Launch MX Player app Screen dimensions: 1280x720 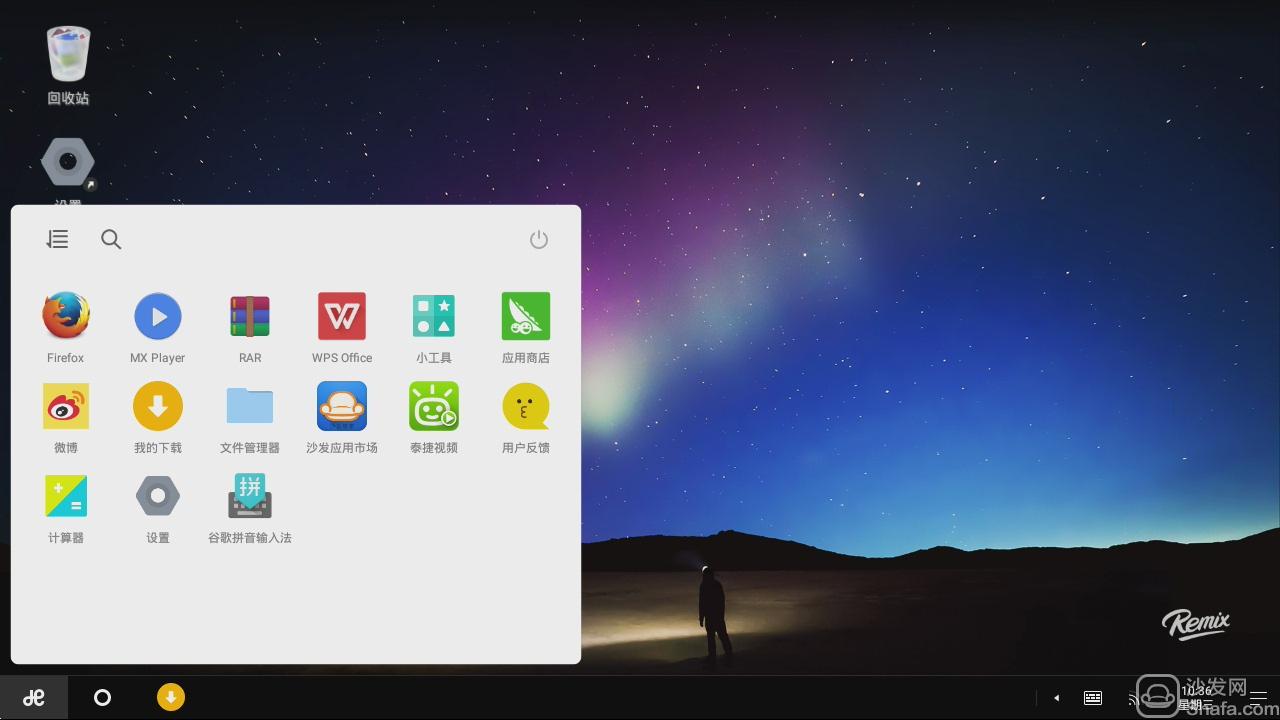point(158,317)
